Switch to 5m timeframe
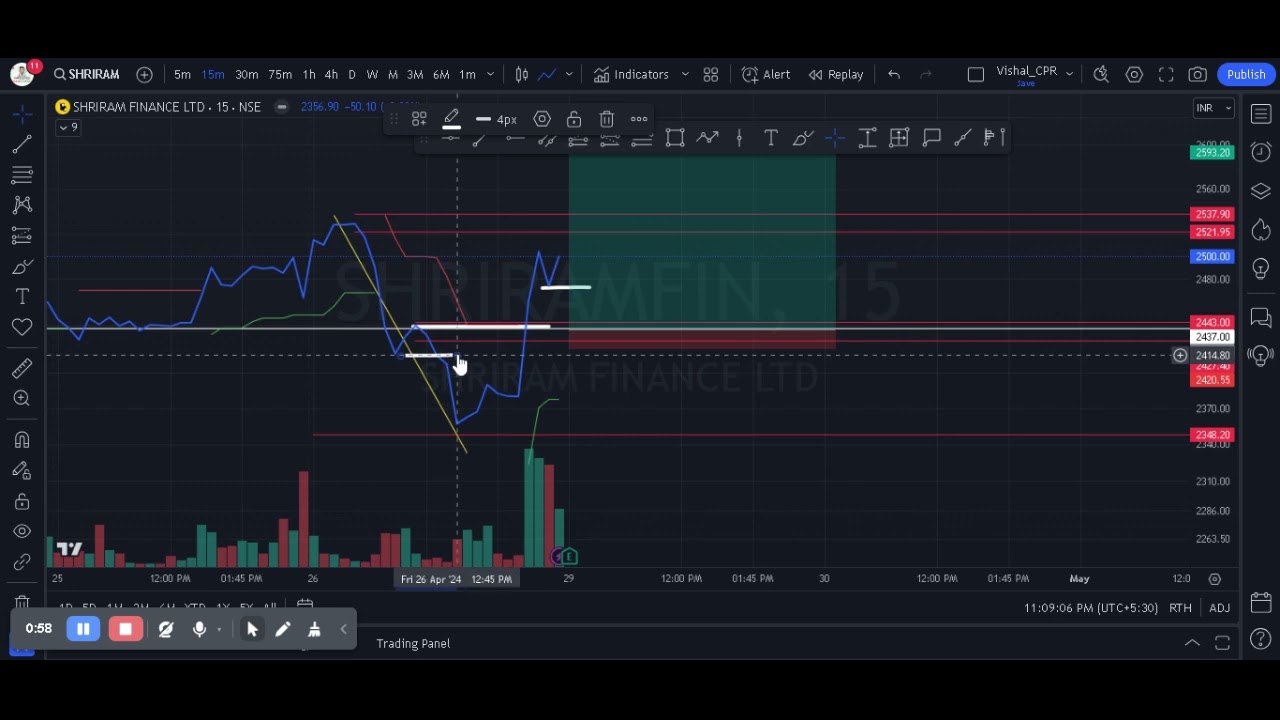Image resolution: width=1280 pixels, height=720 pixels. click(182, 74)
